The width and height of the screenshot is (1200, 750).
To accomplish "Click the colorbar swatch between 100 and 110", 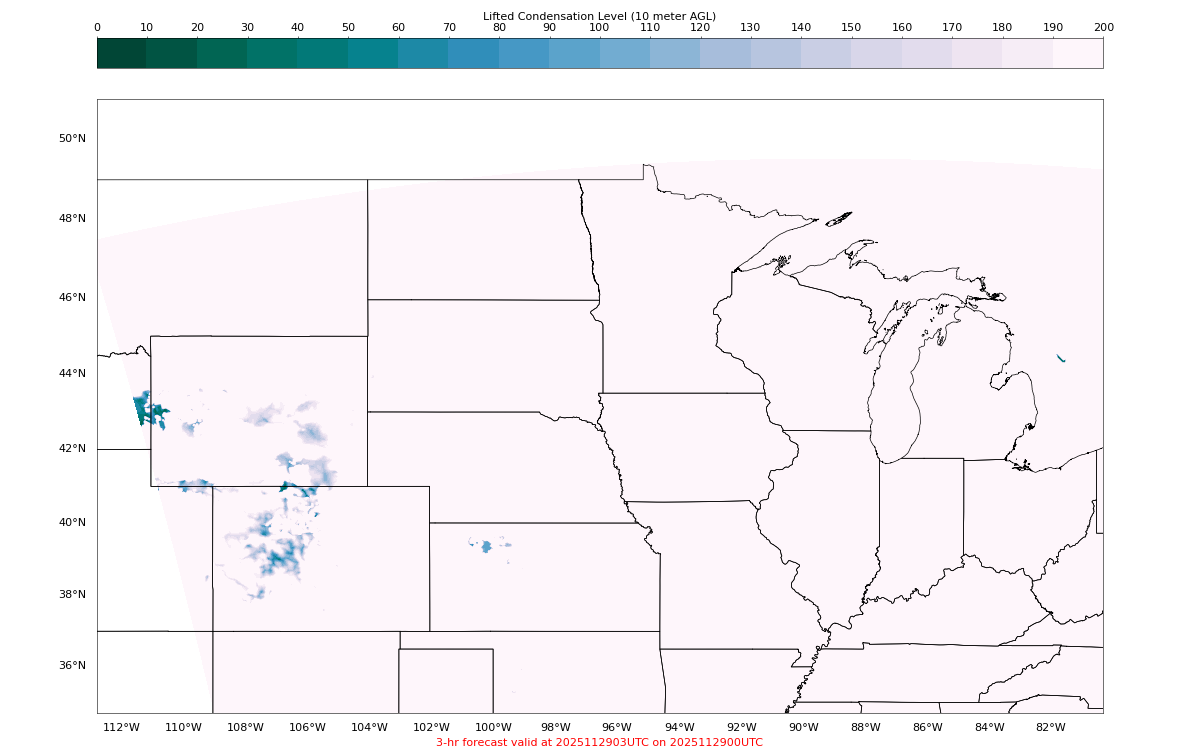I will 625,53.
